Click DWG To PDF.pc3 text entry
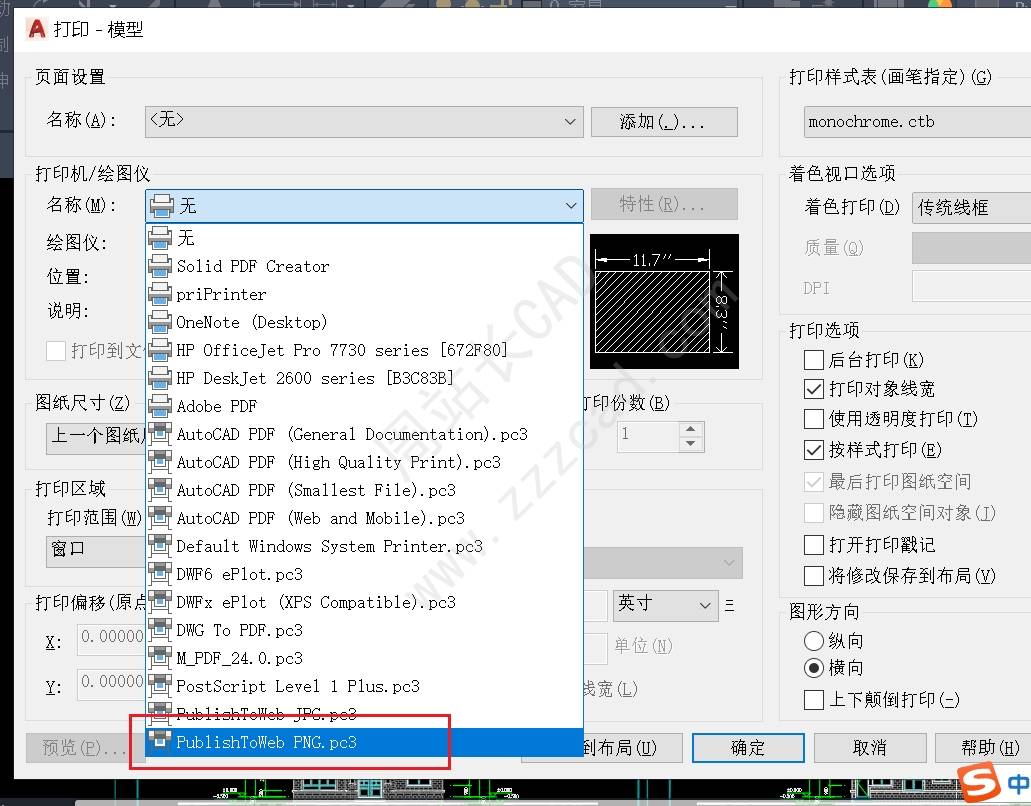The image size is (1031, 806). [x=239, y=630]
